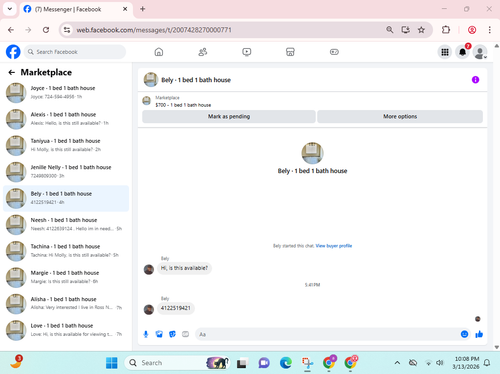View site information icon in address bar

coord(67,30)
